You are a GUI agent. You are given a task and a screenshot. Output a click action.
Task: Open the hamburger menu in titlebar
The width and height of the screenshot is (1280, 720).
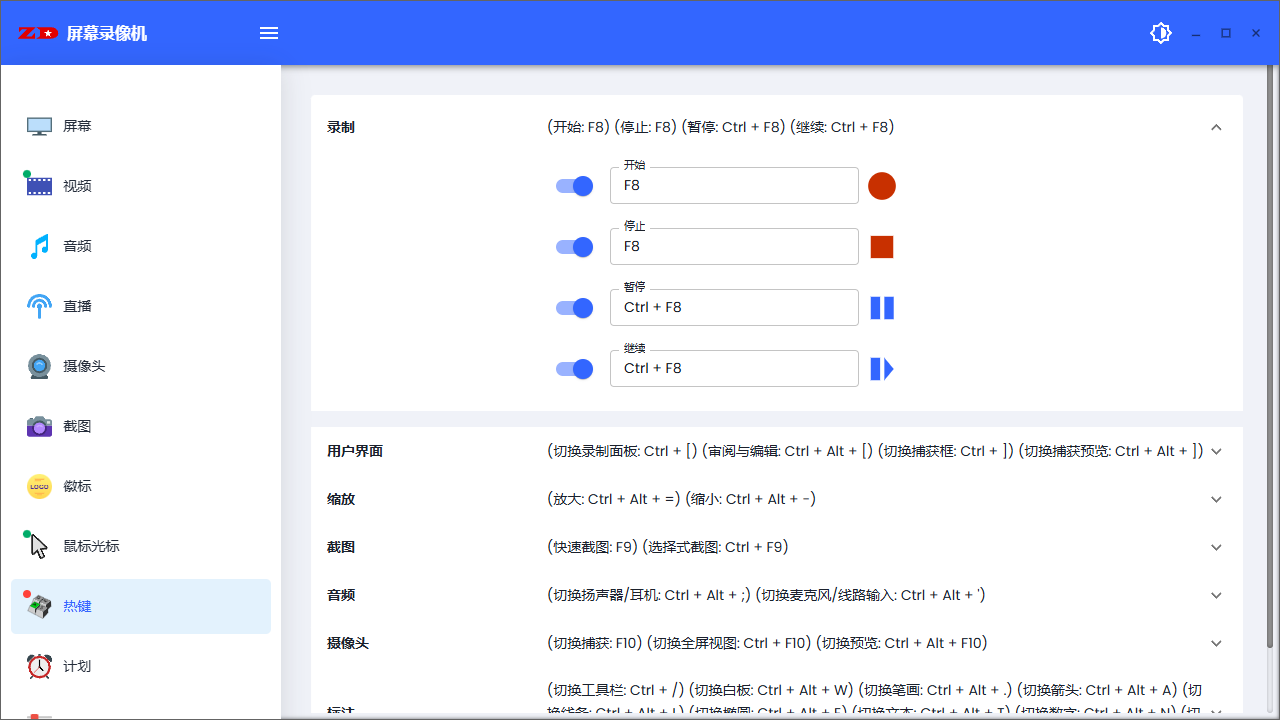point(268,32)
